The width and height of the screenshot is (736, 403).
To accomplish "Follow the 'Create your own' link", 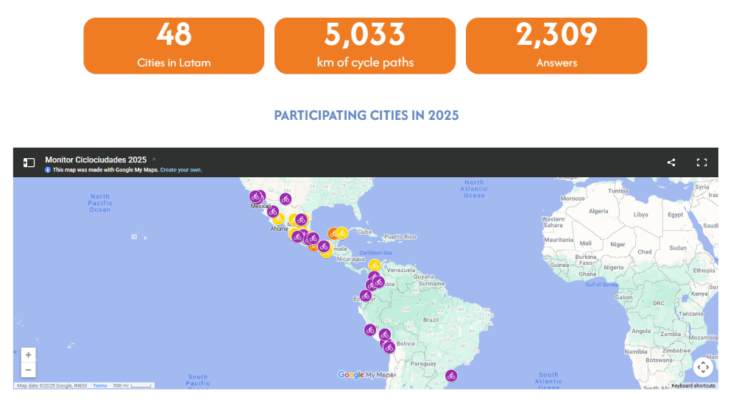I will point(181,170).
